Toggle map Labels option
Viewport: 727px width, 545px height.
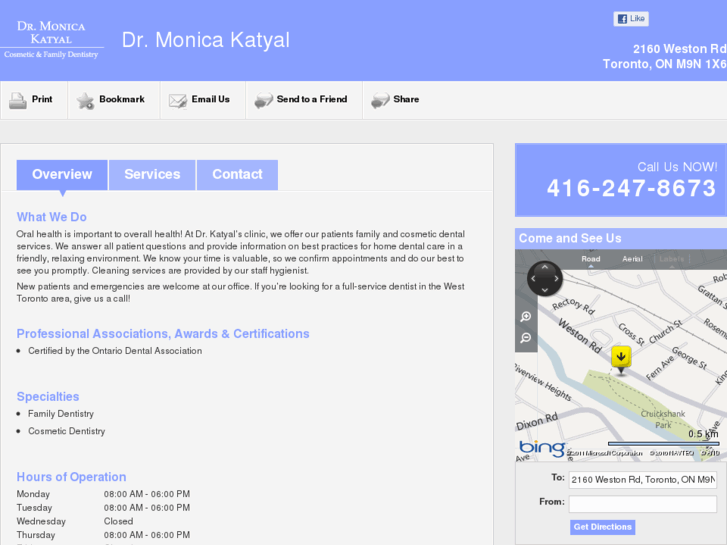(x=672, y=259)
